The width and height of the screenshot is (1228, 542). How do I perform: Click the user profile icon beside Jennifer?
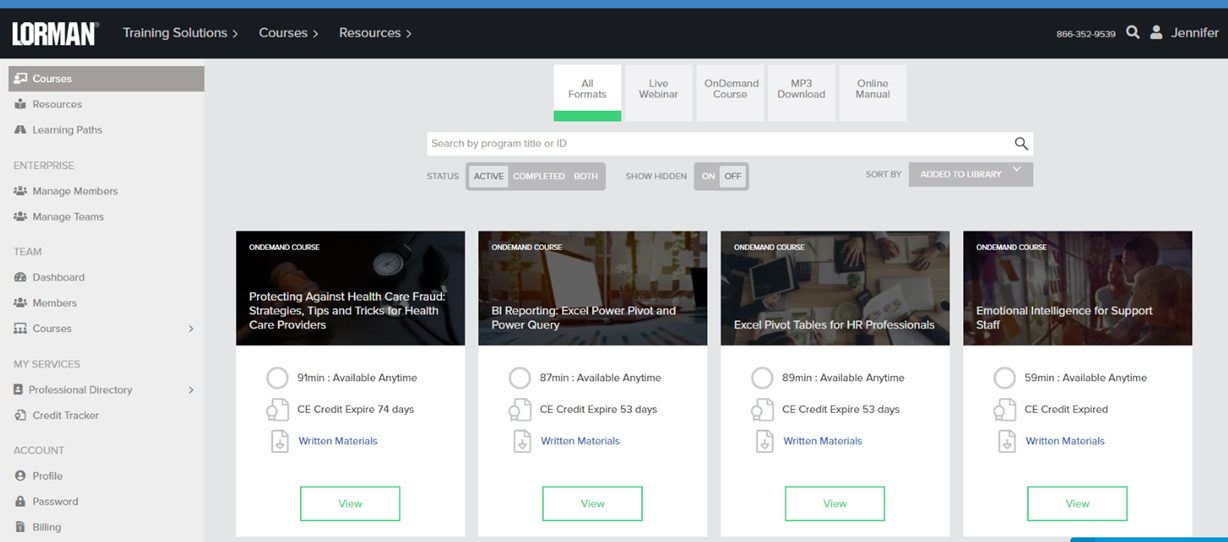1156,32
